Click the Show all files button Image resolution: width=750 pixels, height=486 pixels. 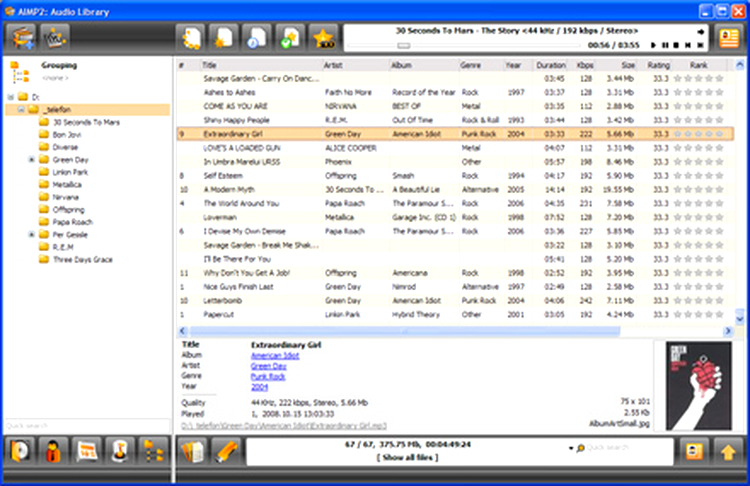(x=408, y=457)
